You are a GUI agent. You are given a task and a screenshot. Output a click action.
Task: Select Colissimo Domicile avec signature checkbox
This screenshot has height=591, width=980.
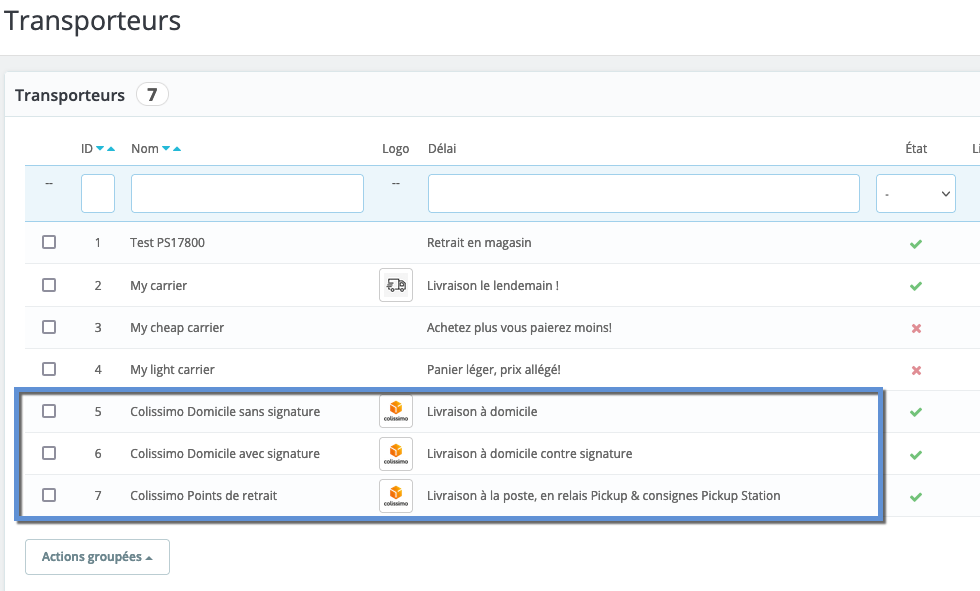(49, 453)
